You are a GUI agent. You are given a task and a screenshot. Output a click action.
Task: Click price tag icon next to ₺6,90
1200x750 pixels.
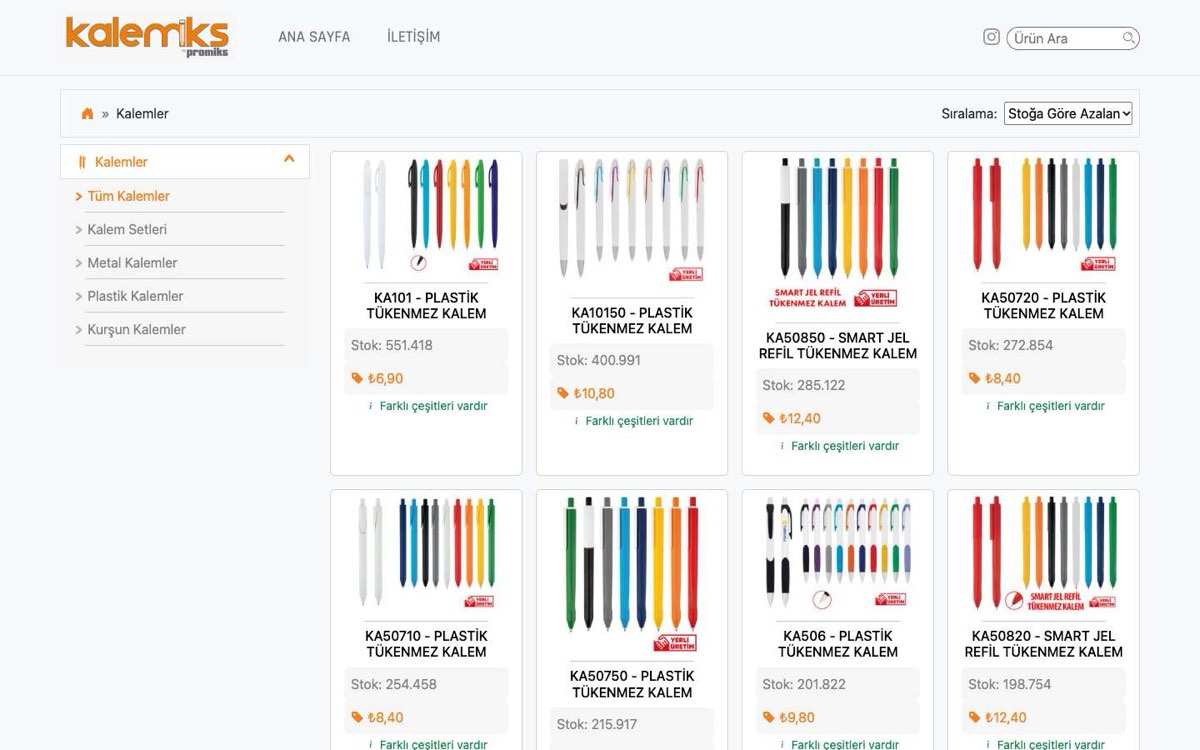tap(357, 379)
